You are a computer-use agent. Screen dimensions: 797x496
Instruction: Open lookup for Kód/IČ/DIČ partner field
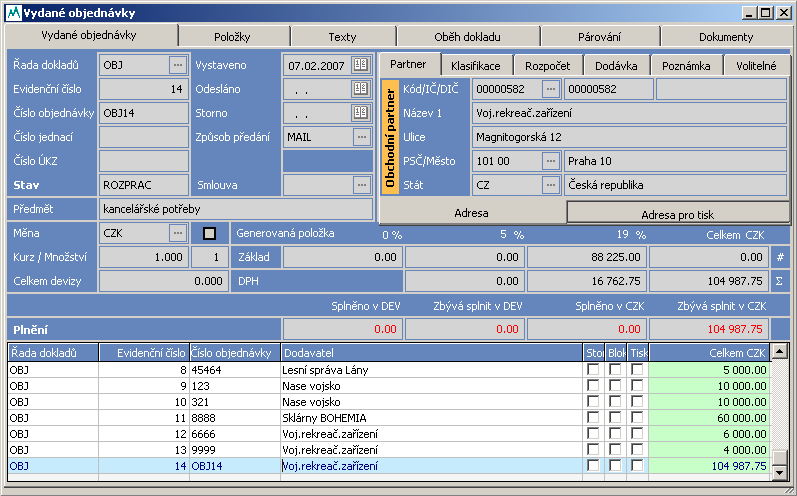coord(550,89)
